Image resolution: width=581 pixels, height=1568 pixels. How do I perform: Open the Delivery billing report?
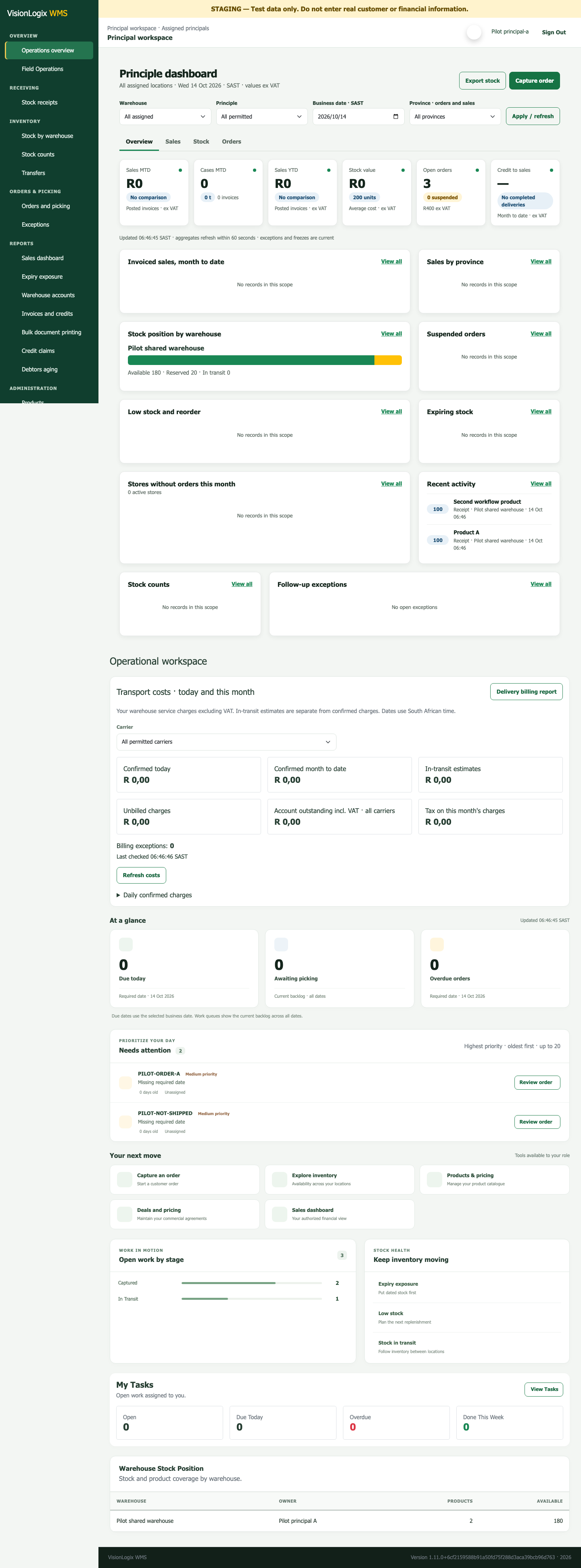[526, 692]
